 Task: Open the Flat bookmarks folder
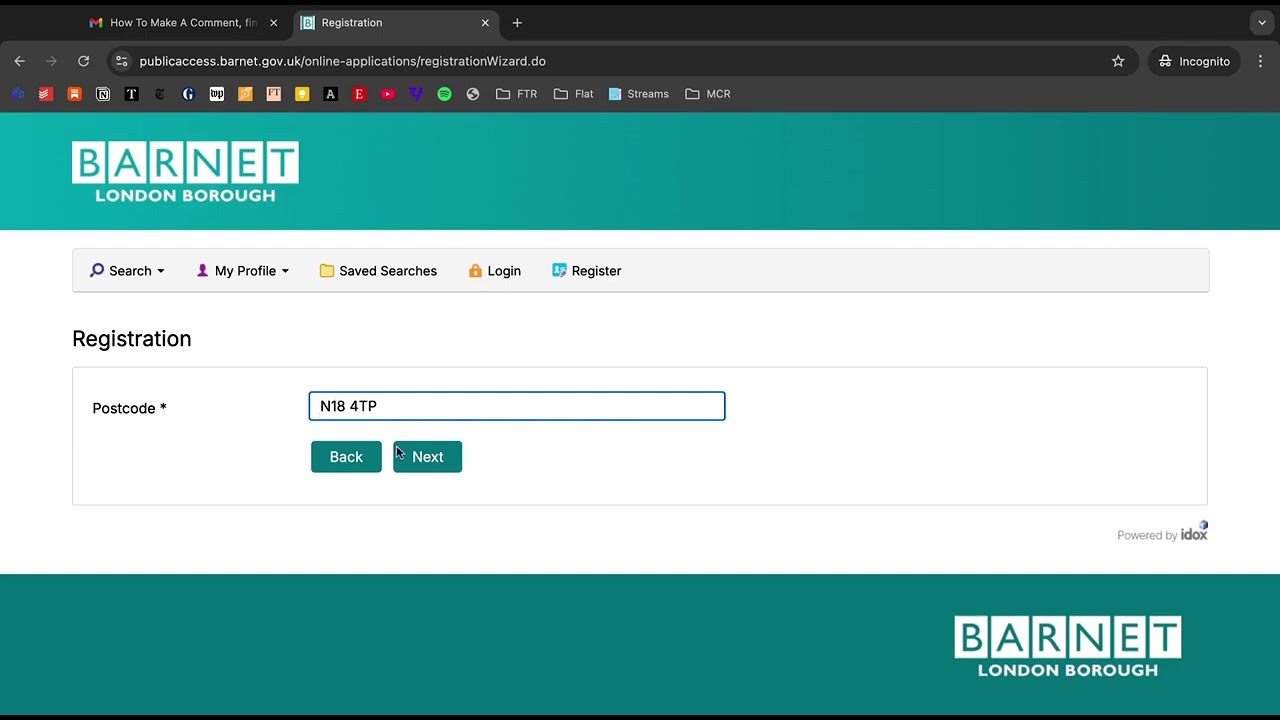pyautogui.click(x=574, y=94)
